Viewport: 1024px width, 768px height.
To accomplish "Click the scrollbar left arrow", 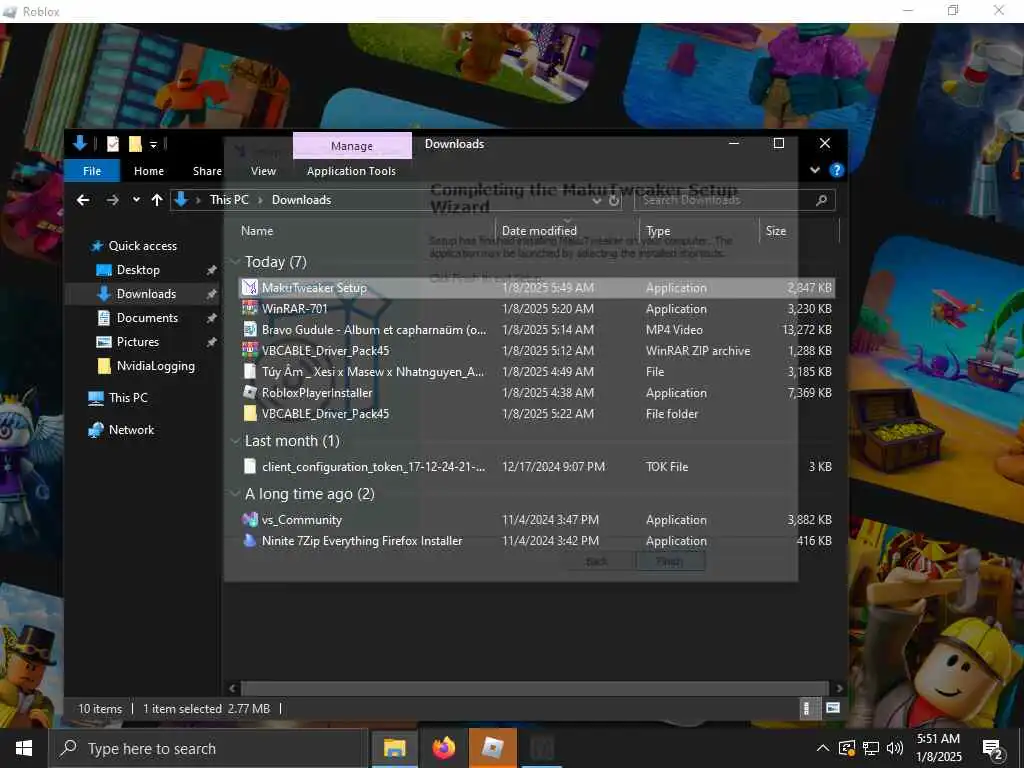I will coord(232,688).
